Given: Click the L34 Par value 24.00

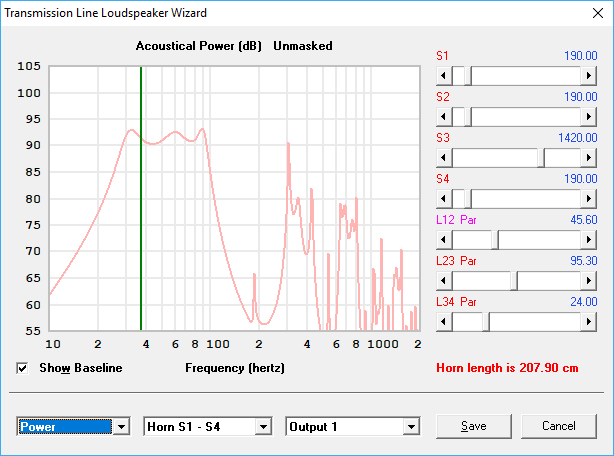Looking at the screenshot, I should (584, 302).
